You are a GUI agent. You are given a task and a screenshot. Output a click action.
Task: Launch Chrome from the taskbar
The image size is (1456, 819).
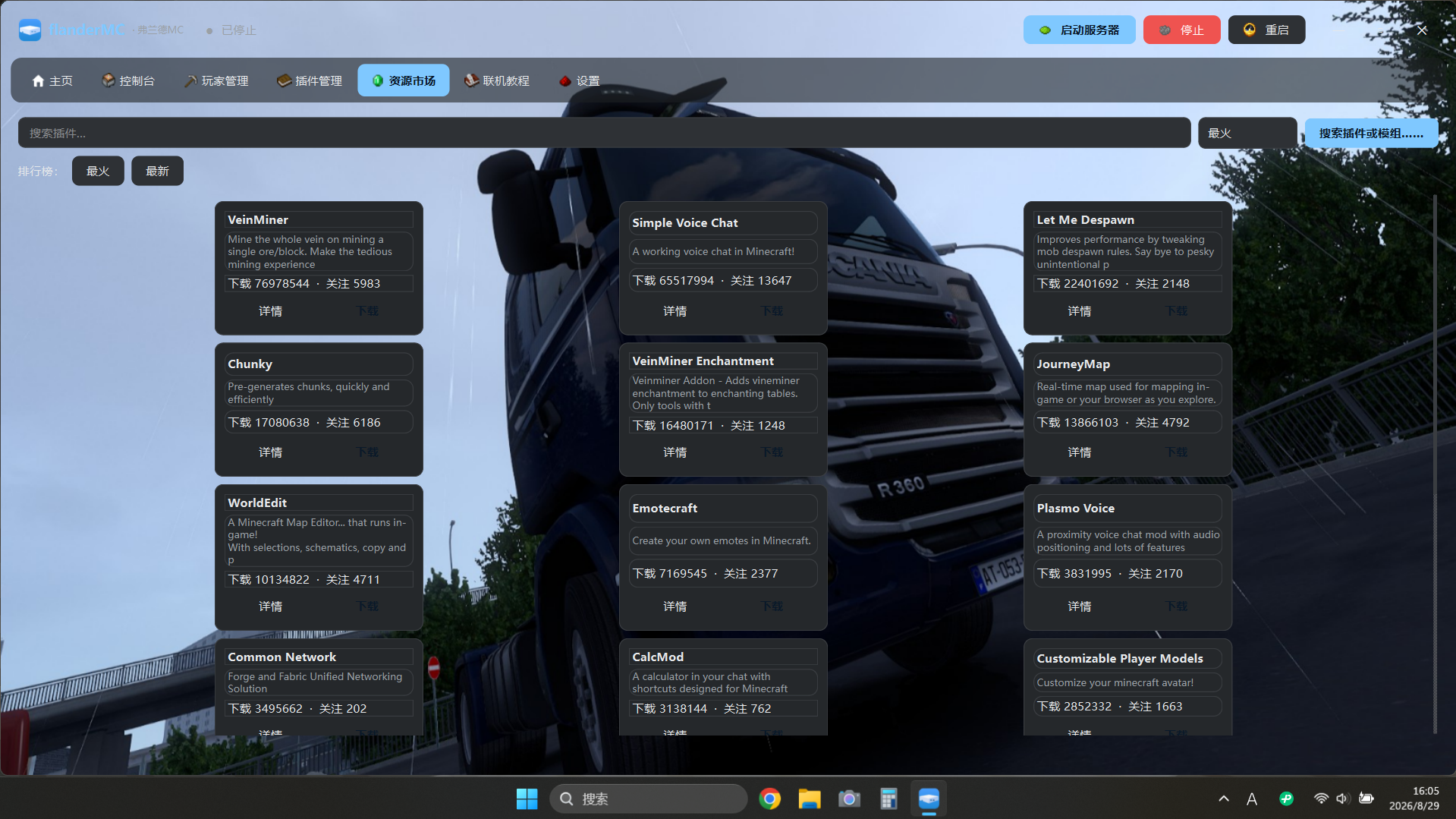pyautogui.click(x=769, y=799)
